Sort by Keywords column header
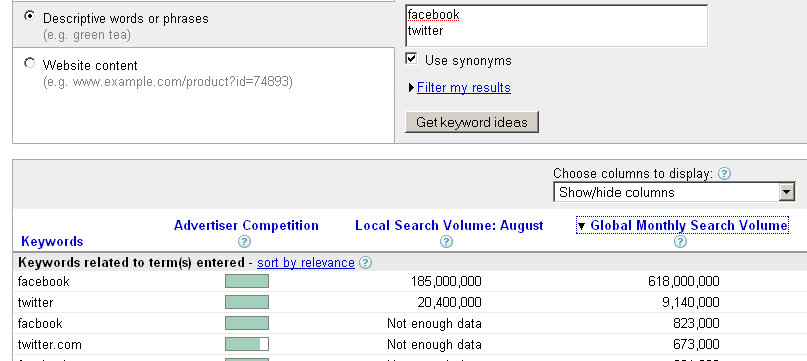Screen dimensions: 807x361 52,242
